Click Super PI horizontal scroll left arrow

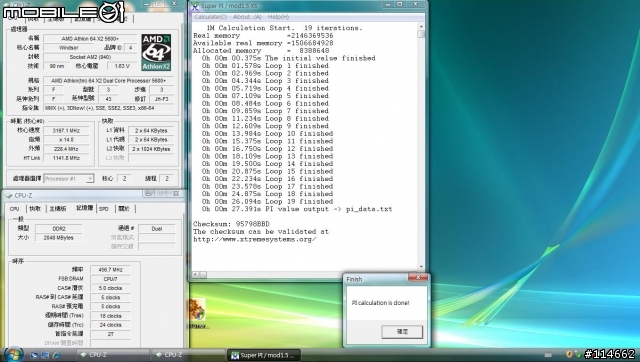[x=196, y=275]
